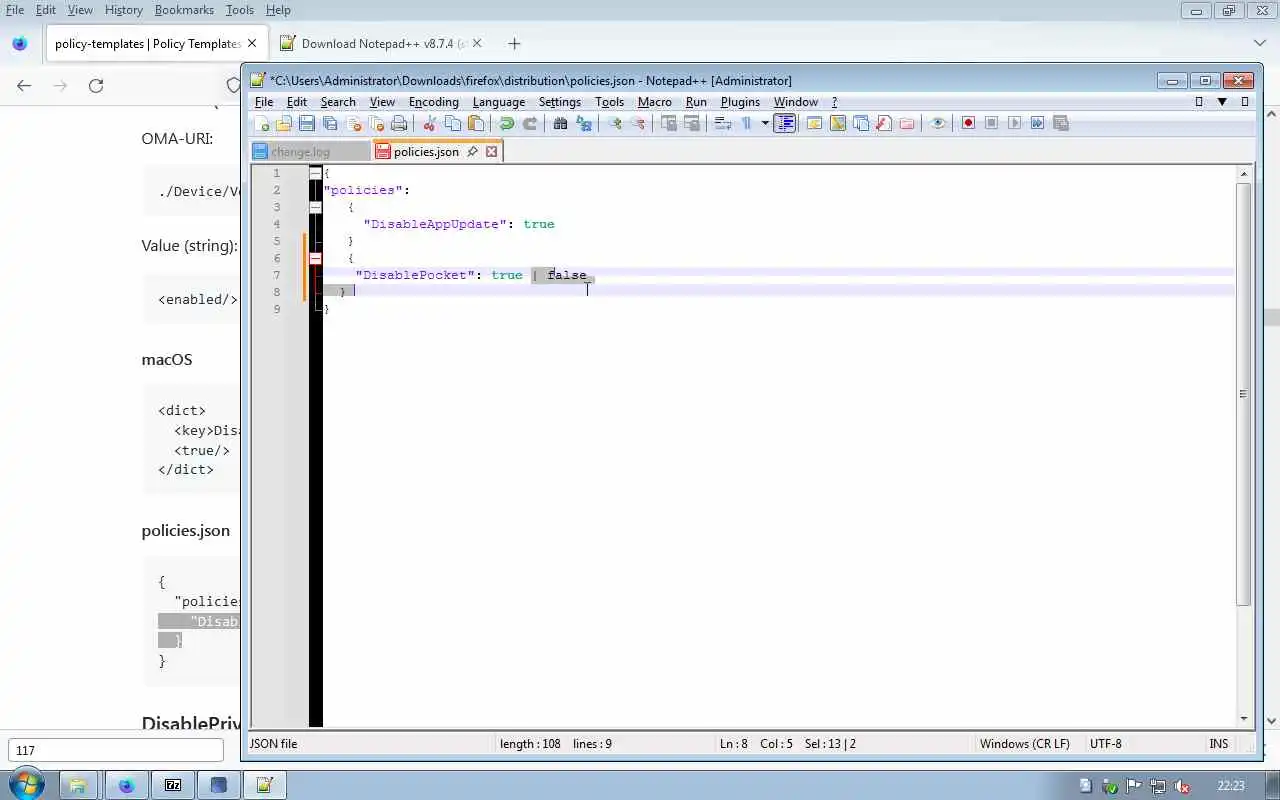The image size is (1280, 800).
Task: Open Folder as Workspace icon
Action: click(907, 123)
